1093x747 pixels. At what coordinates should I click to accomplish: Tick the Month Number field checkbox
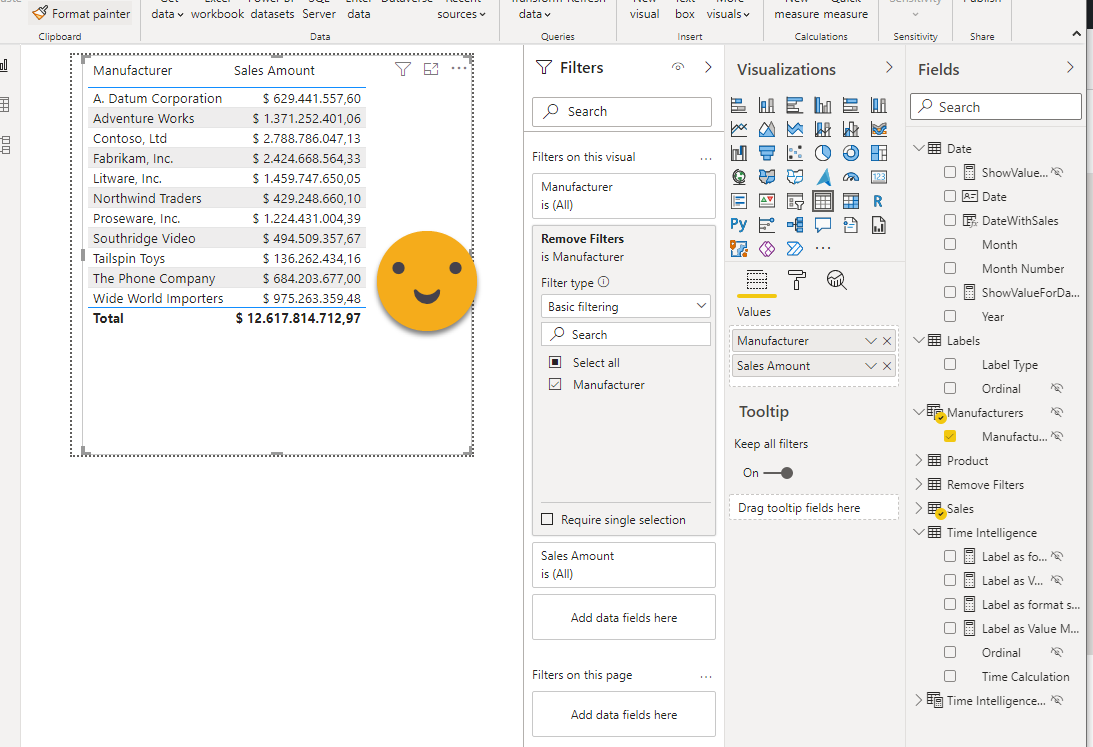[x=950, y=268]
